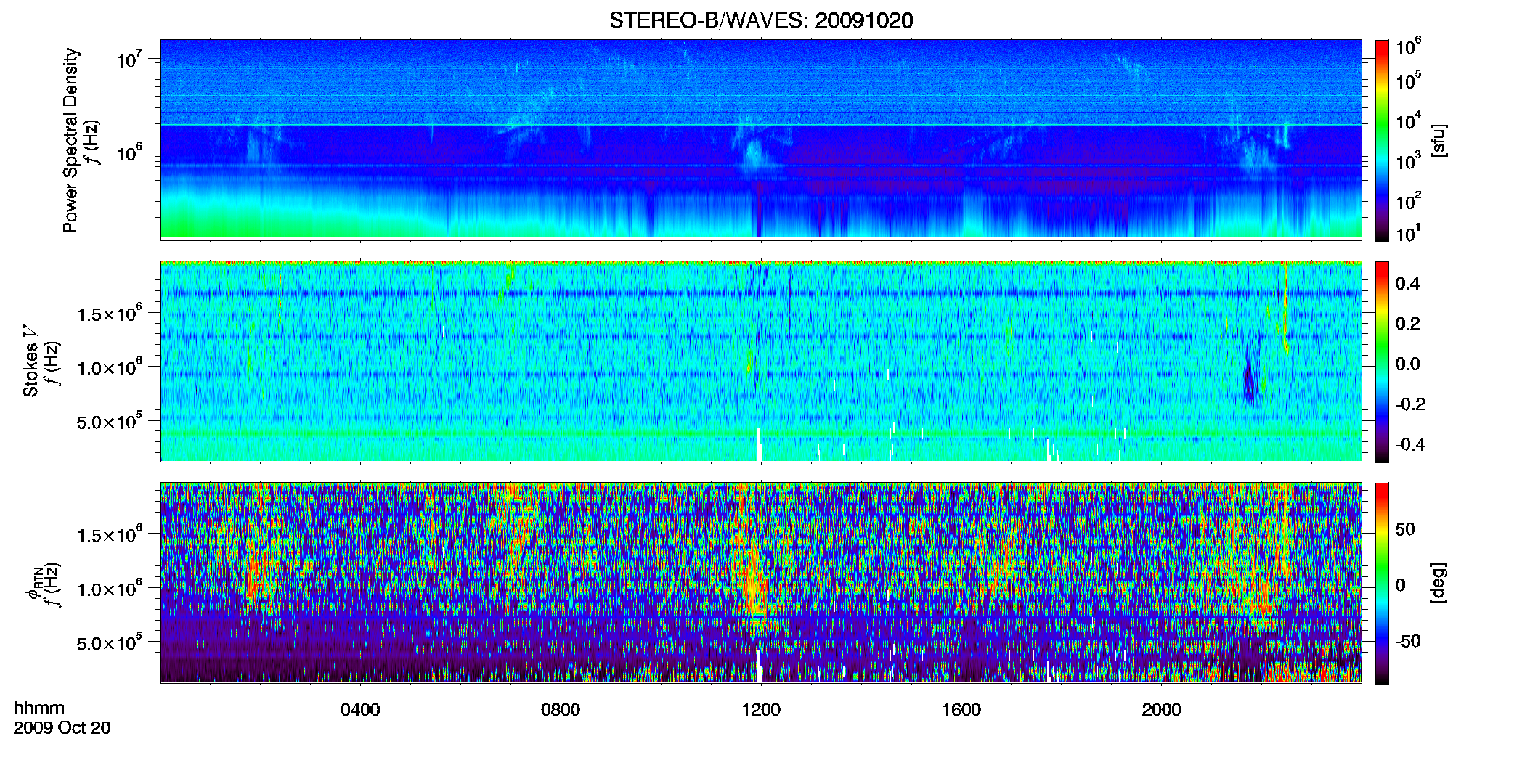Click the power spectral density spectrogram panel

point(761,139)
